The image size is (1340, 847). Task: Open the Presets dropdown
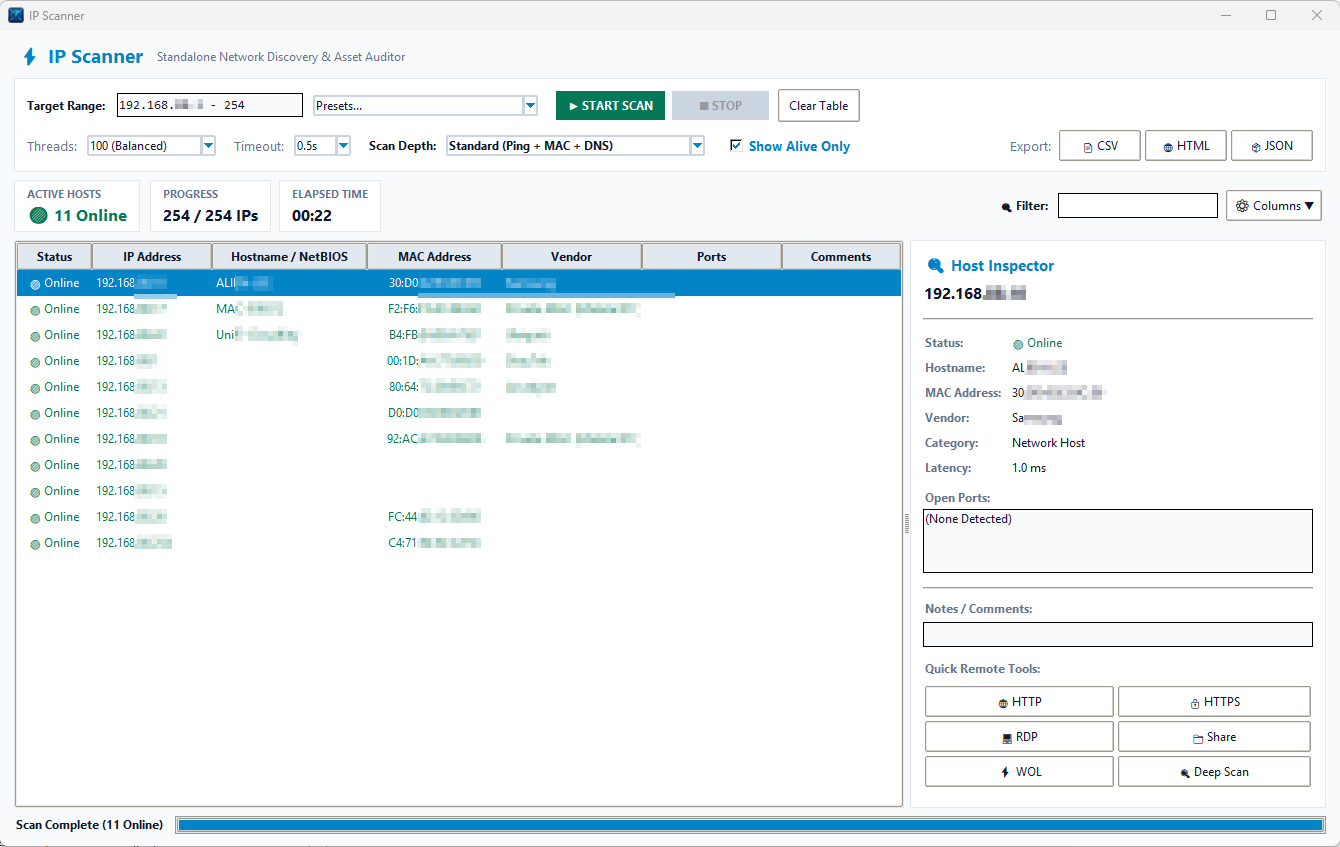(x=530, y=106)
